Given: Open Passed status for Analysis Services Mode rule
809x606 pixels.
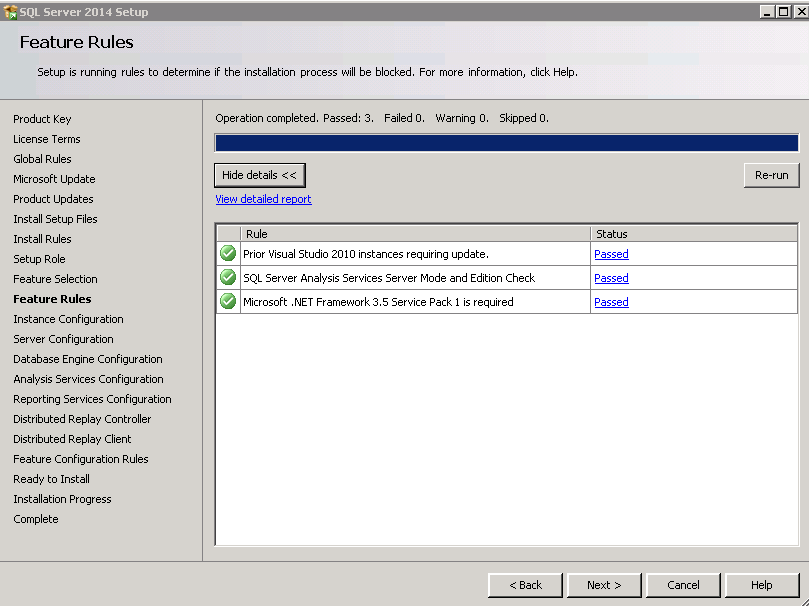Looking at the screenshot, I should point(611,278).
